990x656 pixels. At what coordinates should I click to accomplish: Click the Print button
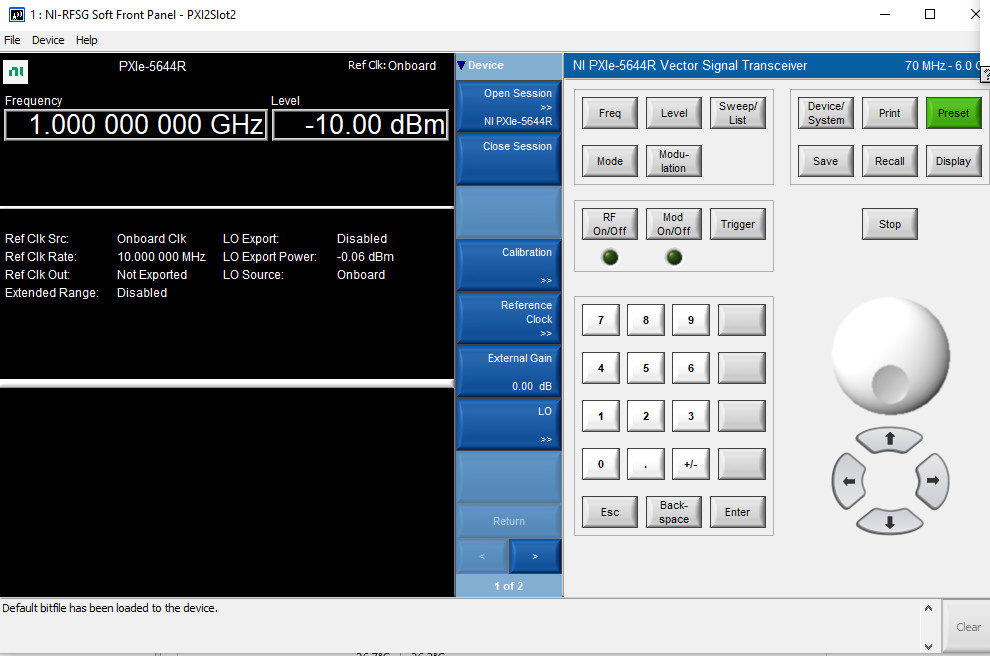[890, 113]
